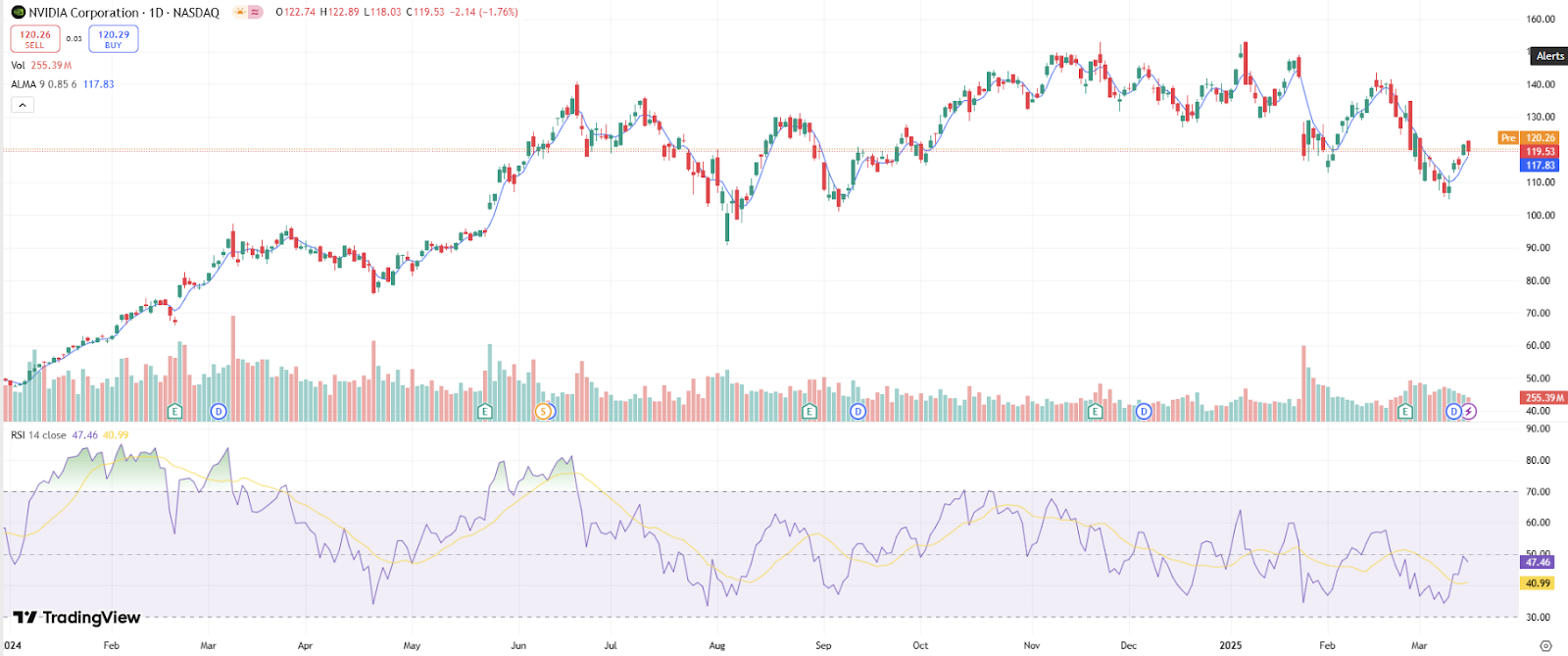This screenshot has width=1568, height=656.
Task: Open the earnings marker for late August 2024
Action: 808,411
